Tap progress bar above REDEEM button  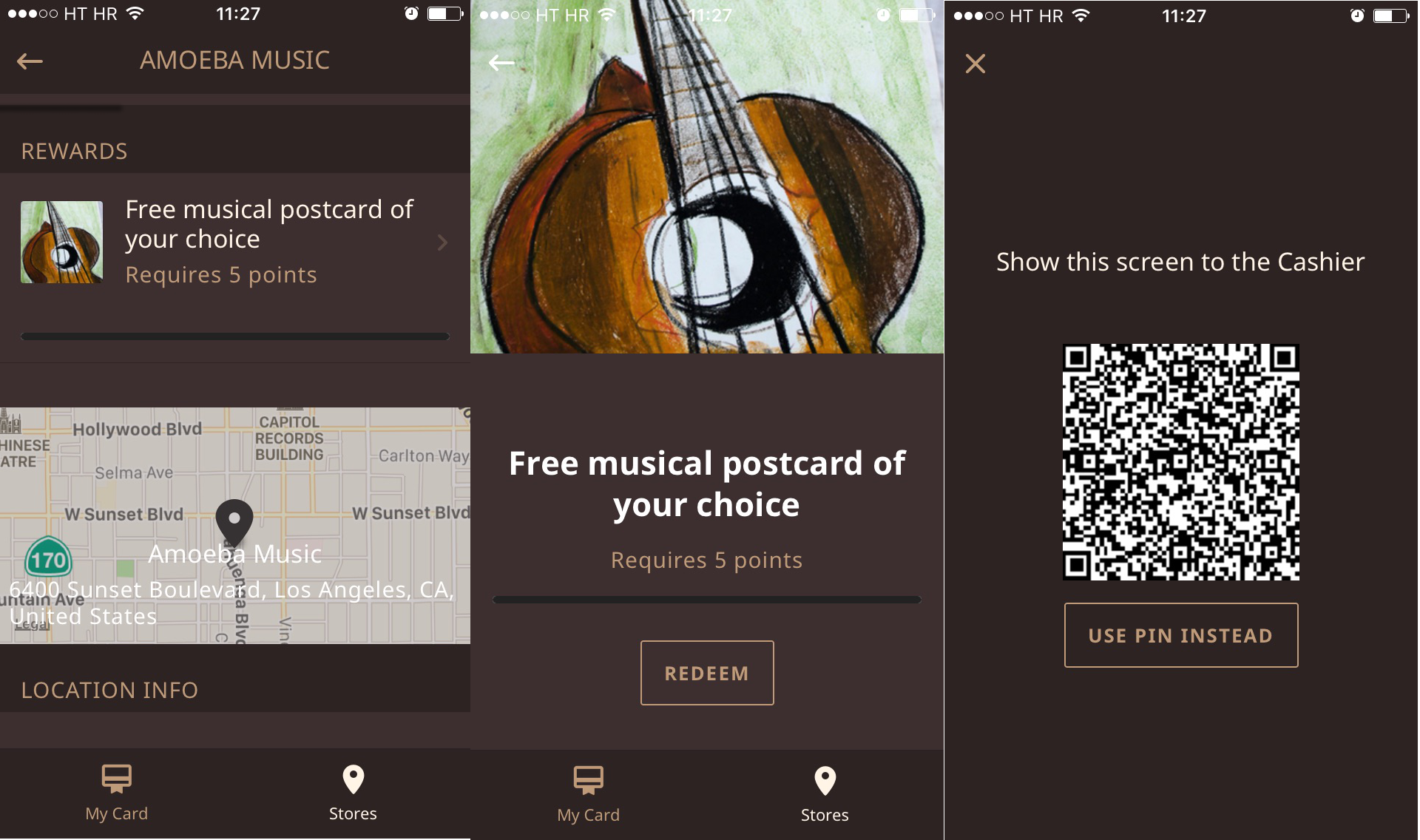707,600
